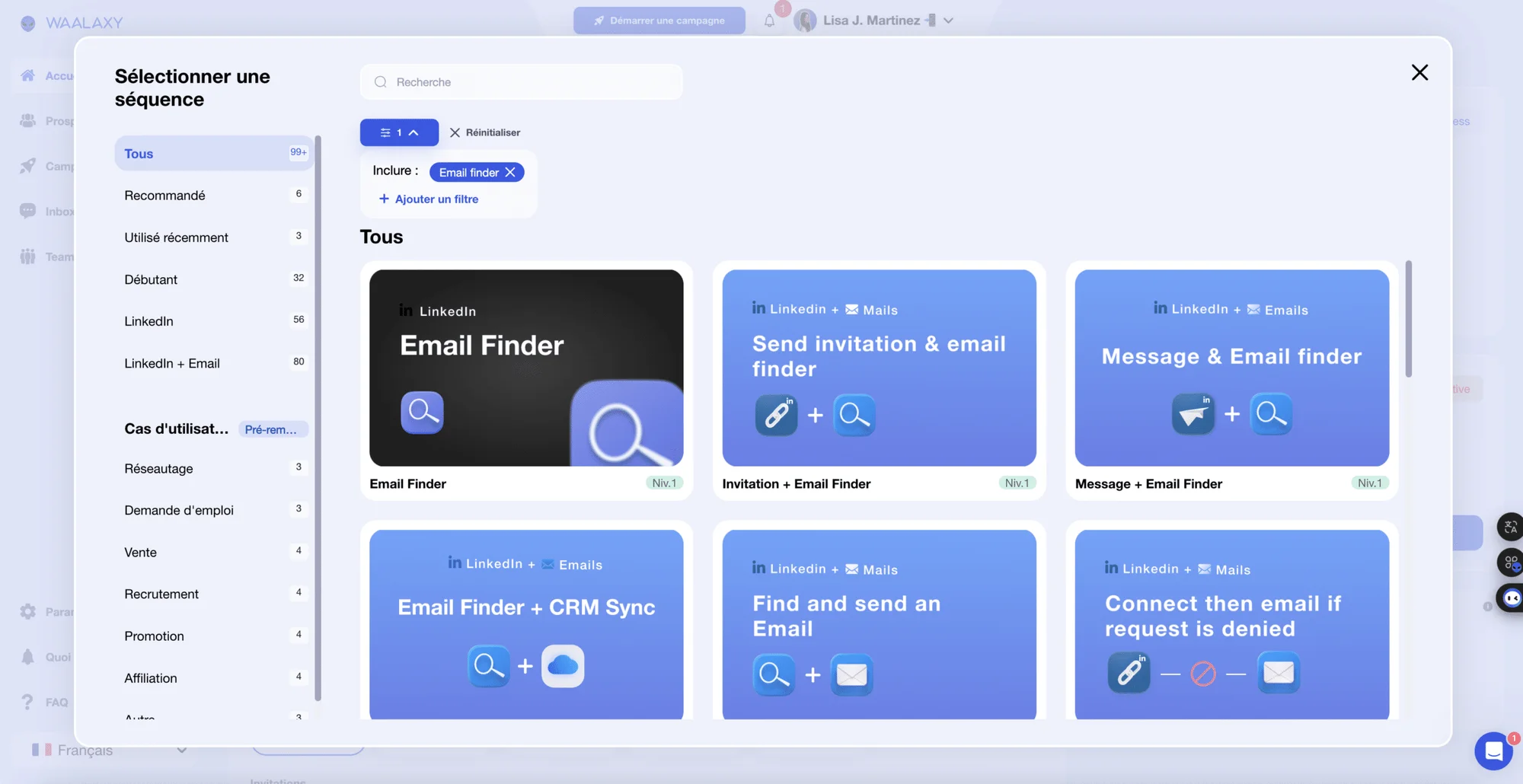
Task: Click link icon on Send invitation card
Action: pyautogui.click(x=776, y=415)
